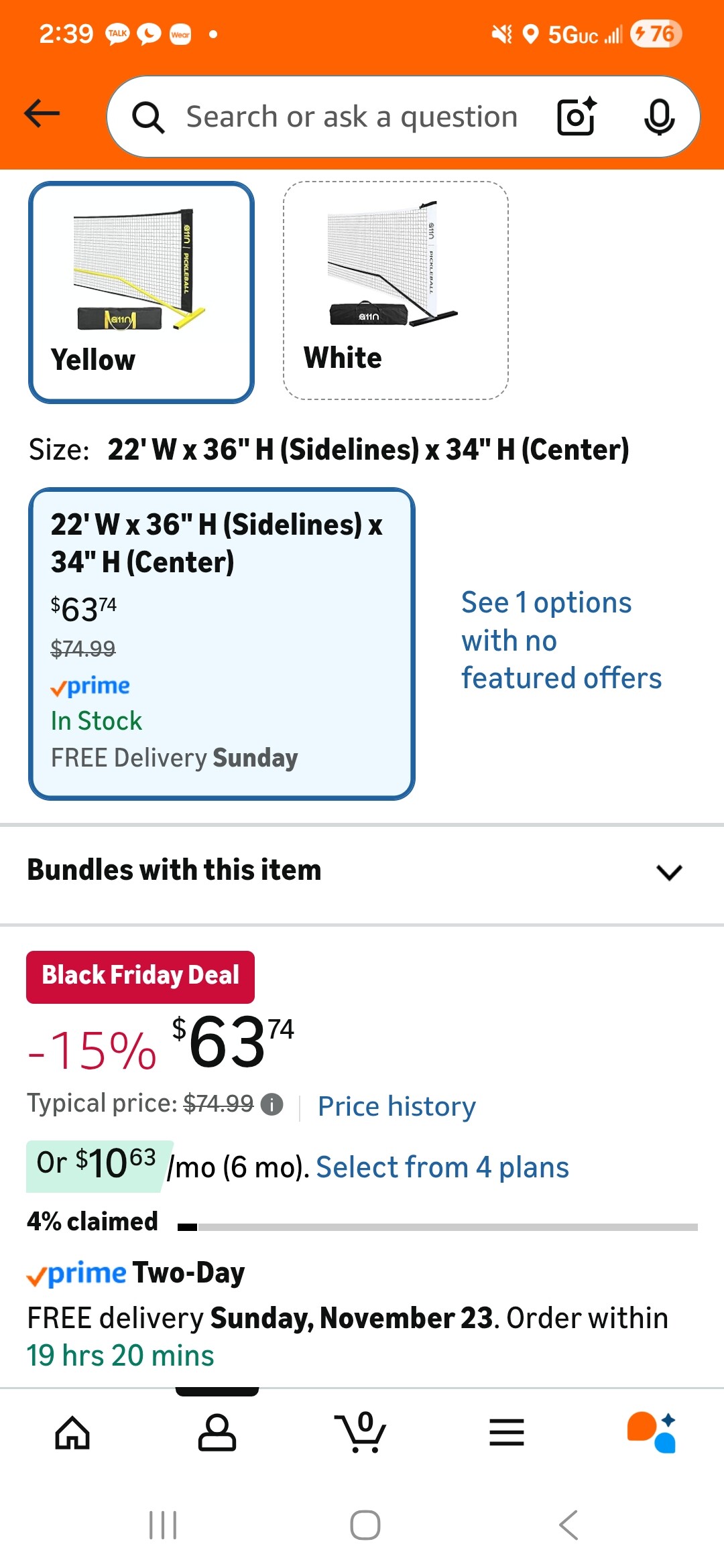Open the account profile tab

click(217, 1433)
